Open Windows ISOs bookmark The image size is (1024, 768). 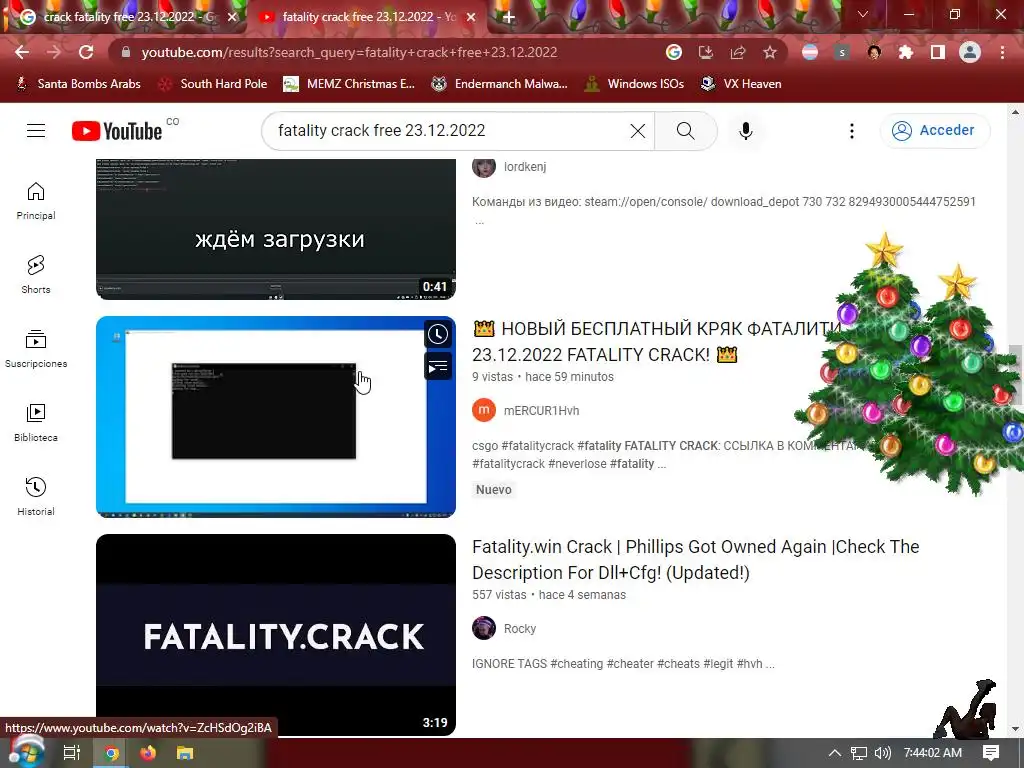pyautogui.click(x=634, y=84)
